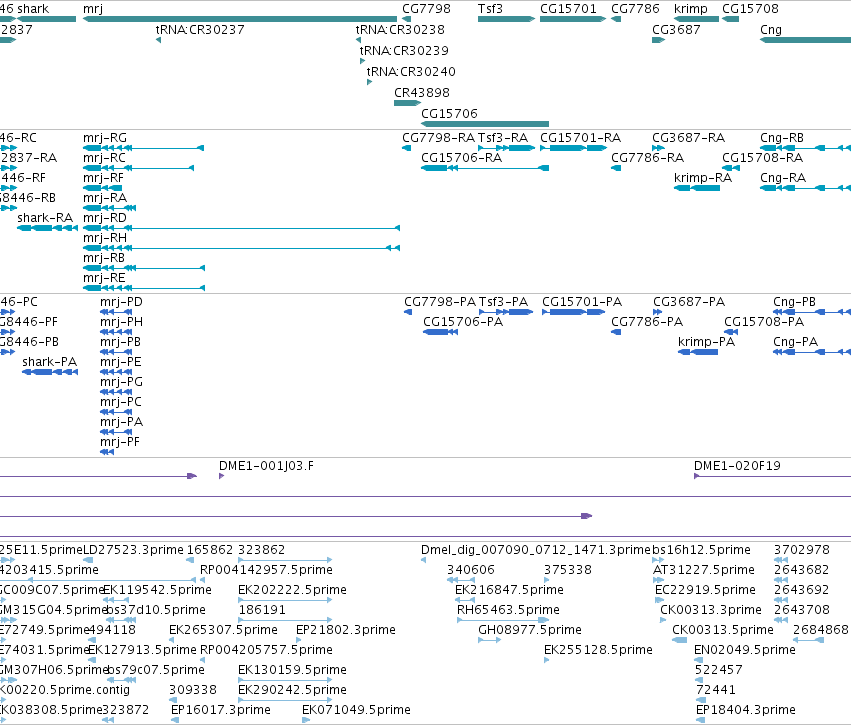Click tRNA:CR30238 feature label
Screen dimensions: 851x725
[400, 30]
